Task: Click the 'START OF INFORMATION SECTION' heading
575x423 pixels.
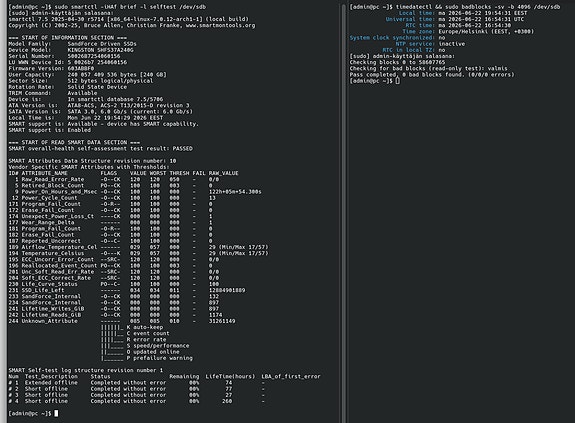Action: point(67,38)
